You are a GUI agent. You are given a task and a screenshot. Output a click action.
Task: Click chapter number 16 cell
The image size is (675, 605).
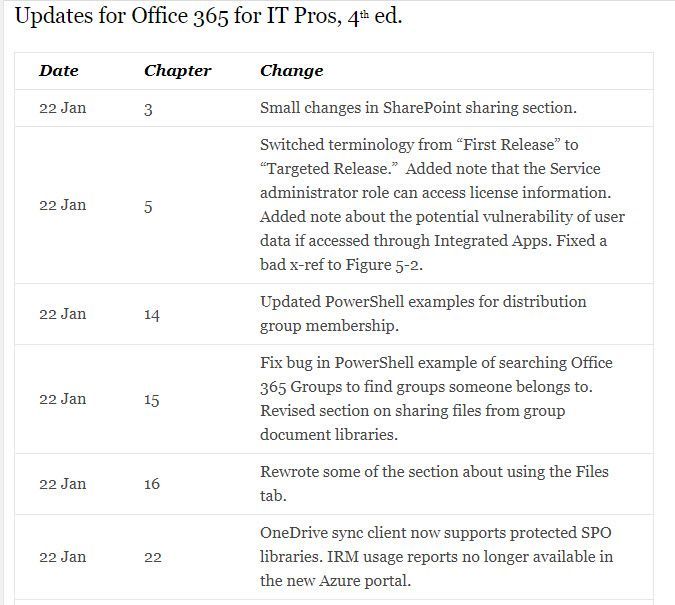152,484
